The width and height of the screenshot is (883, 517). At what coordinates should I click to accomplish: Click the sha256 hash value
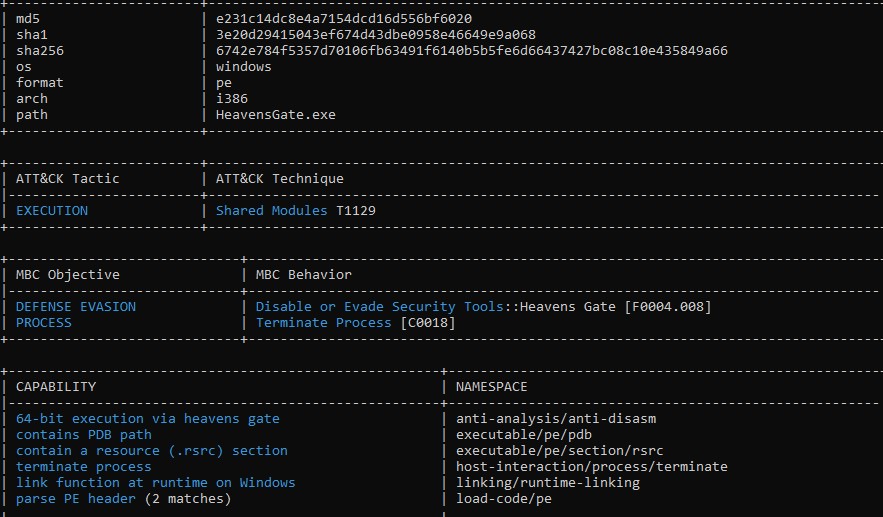[x=472, y=51]
